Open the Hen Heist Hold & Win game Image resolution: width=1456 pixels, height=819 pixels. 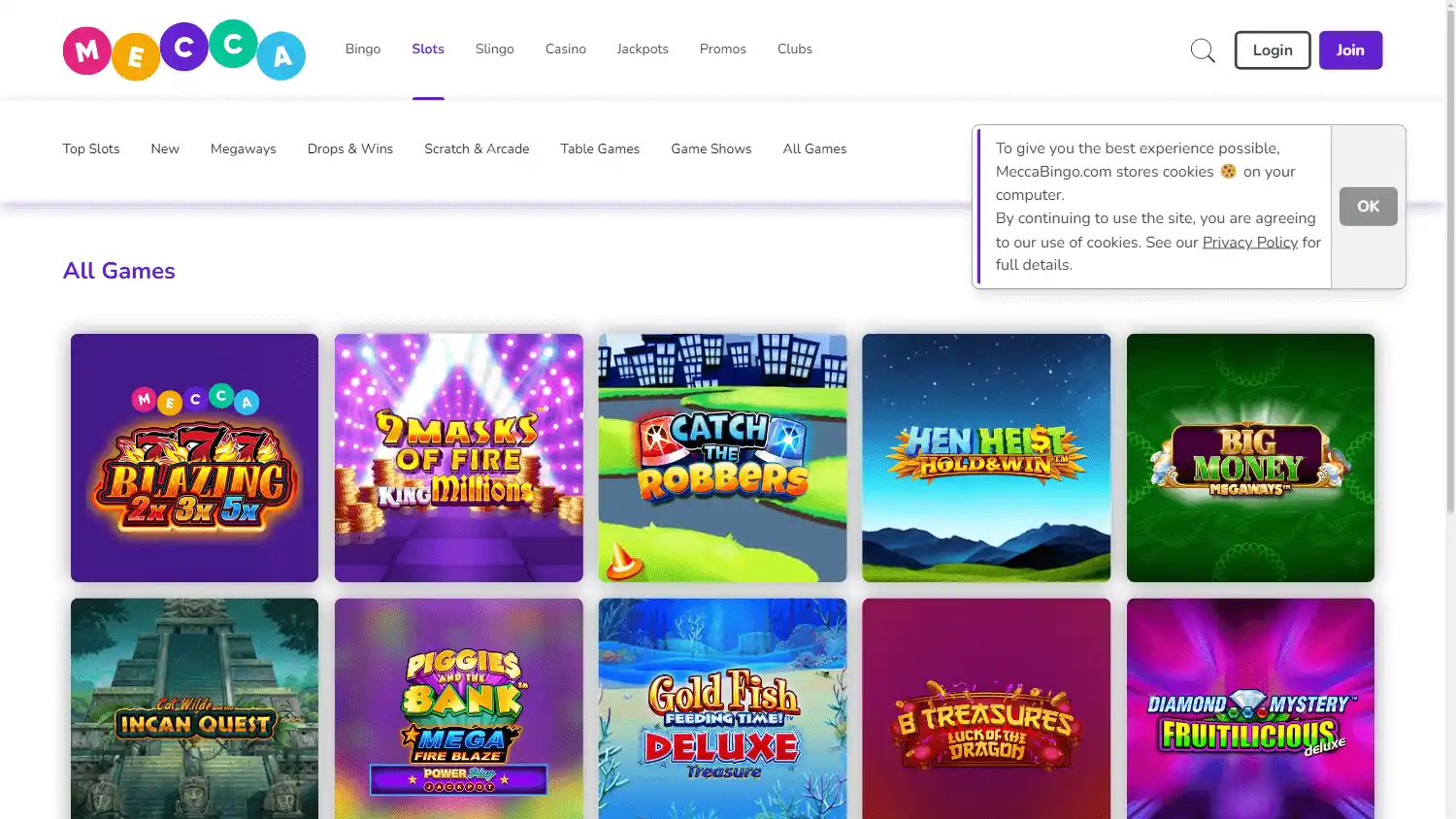point(986,458)
